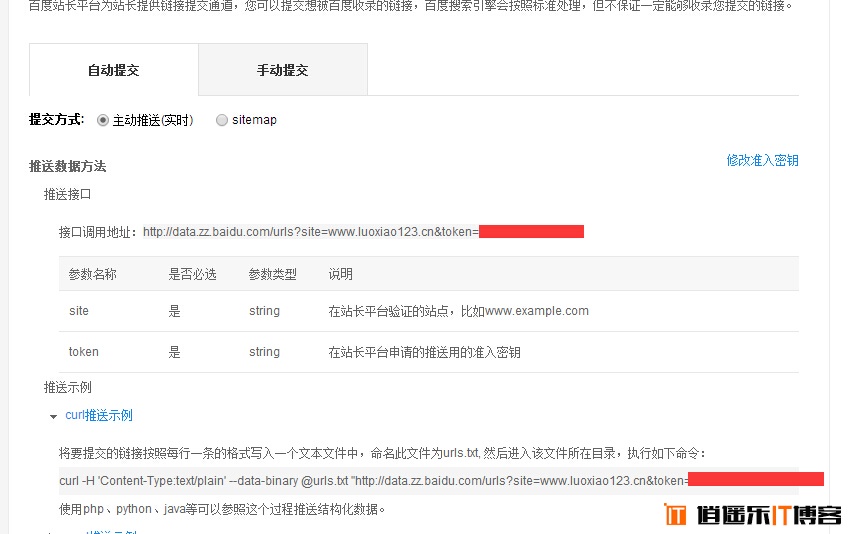Viewport: 864px width, 534px height.
Task: Click the 说明 column header
Action: coord(341,274)
